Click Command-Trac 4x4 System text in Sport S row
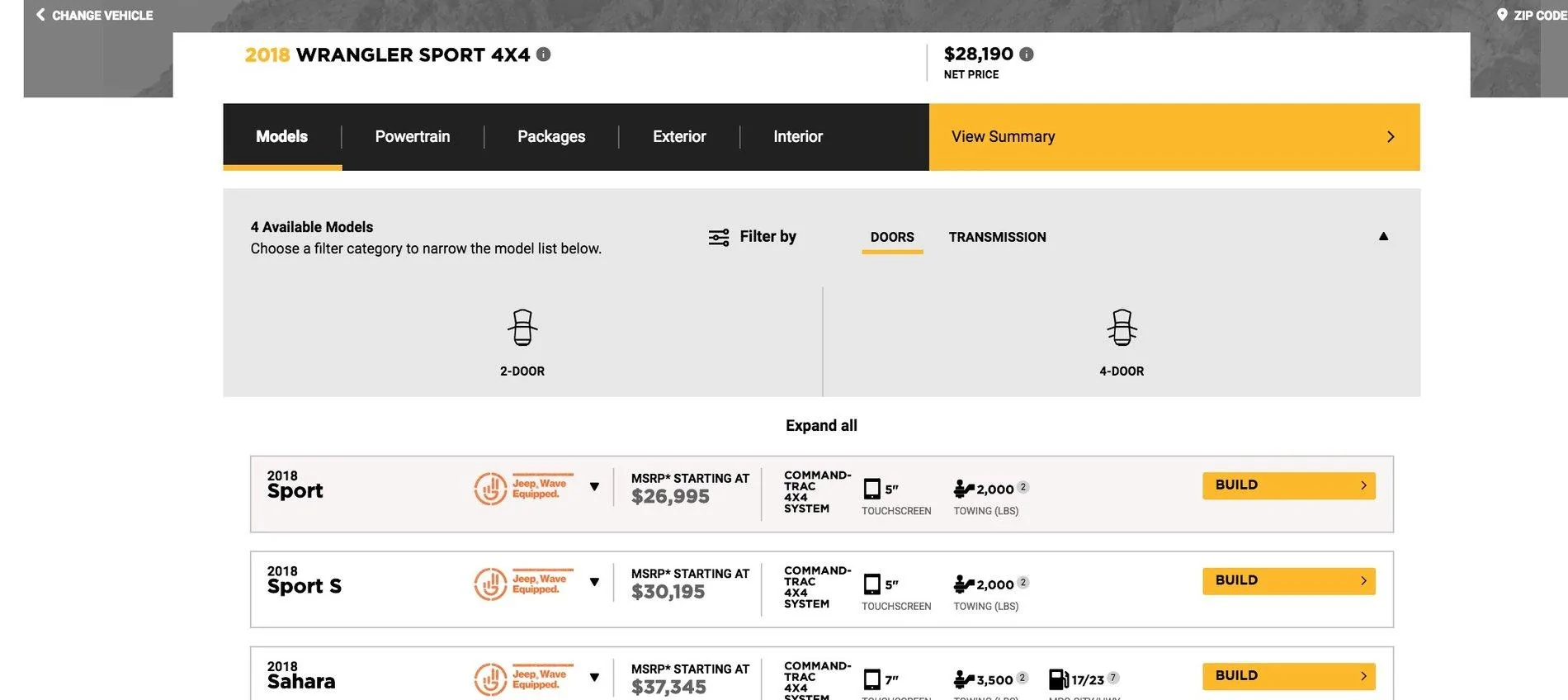Image resolution: width=1568 pixels, height=700 pixels. coord(817,587)
